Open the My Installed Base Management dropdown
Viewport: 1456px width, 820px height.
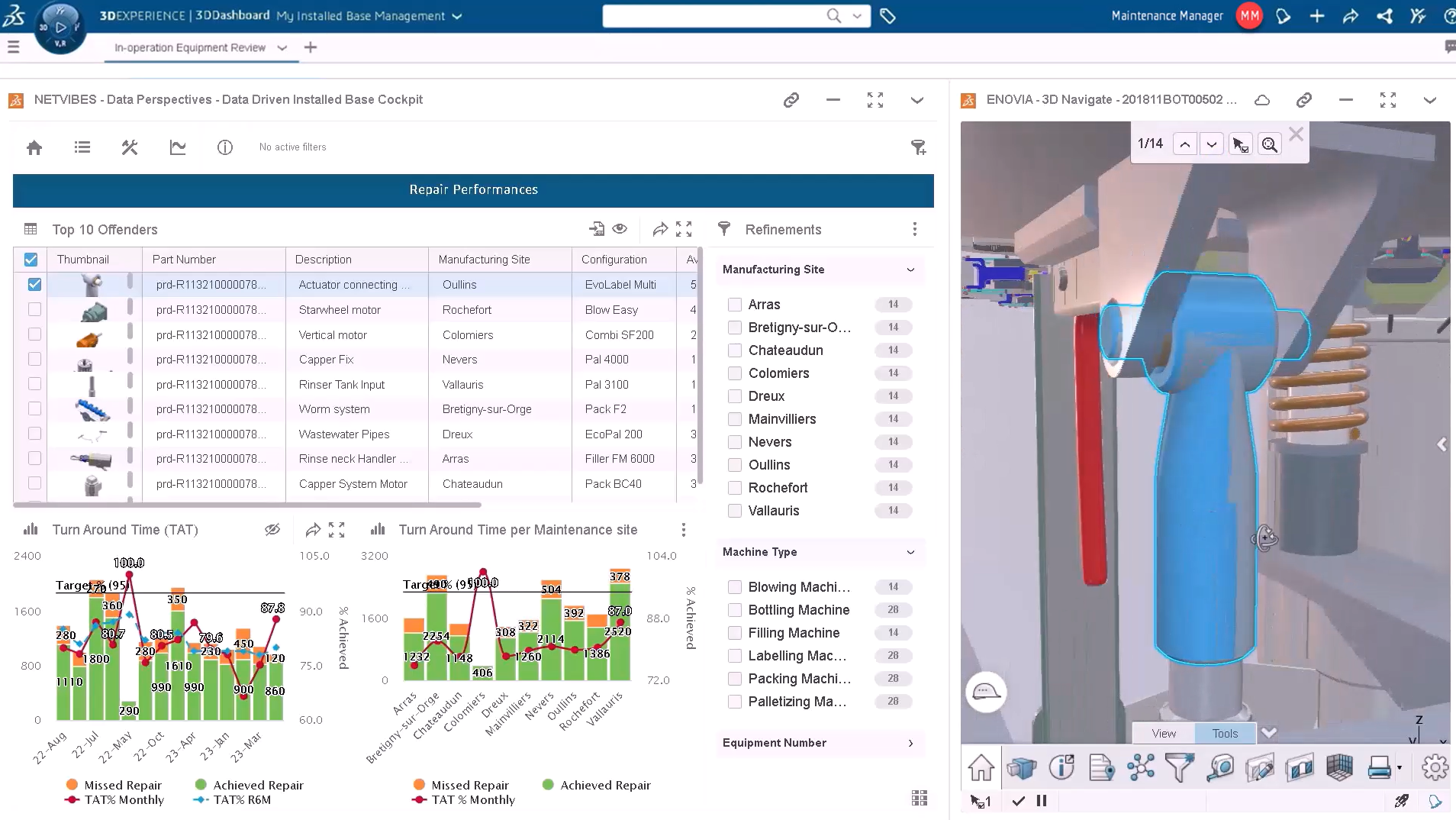pos(457,16)
